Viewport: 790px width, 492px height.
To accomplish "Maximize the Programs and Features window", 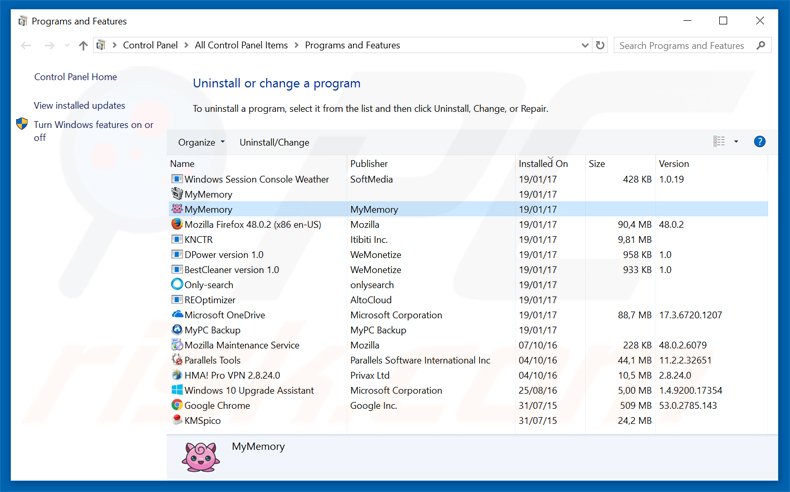I will [723, 21].
